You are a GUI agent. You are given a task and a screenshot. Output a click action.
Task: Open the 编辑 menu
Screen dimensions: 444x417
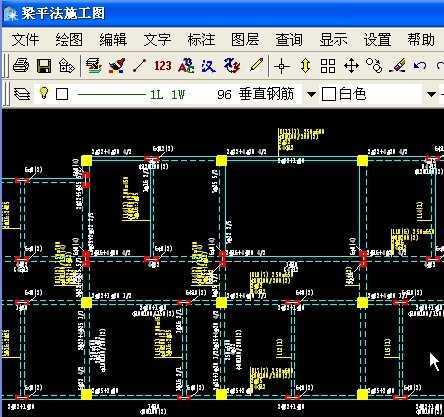[113, 40]
